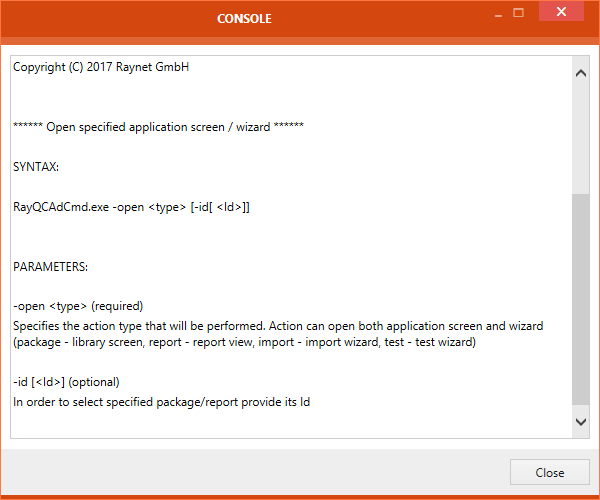
Task: Click the Close button at the bottom
Action: (x=549, y=473)
